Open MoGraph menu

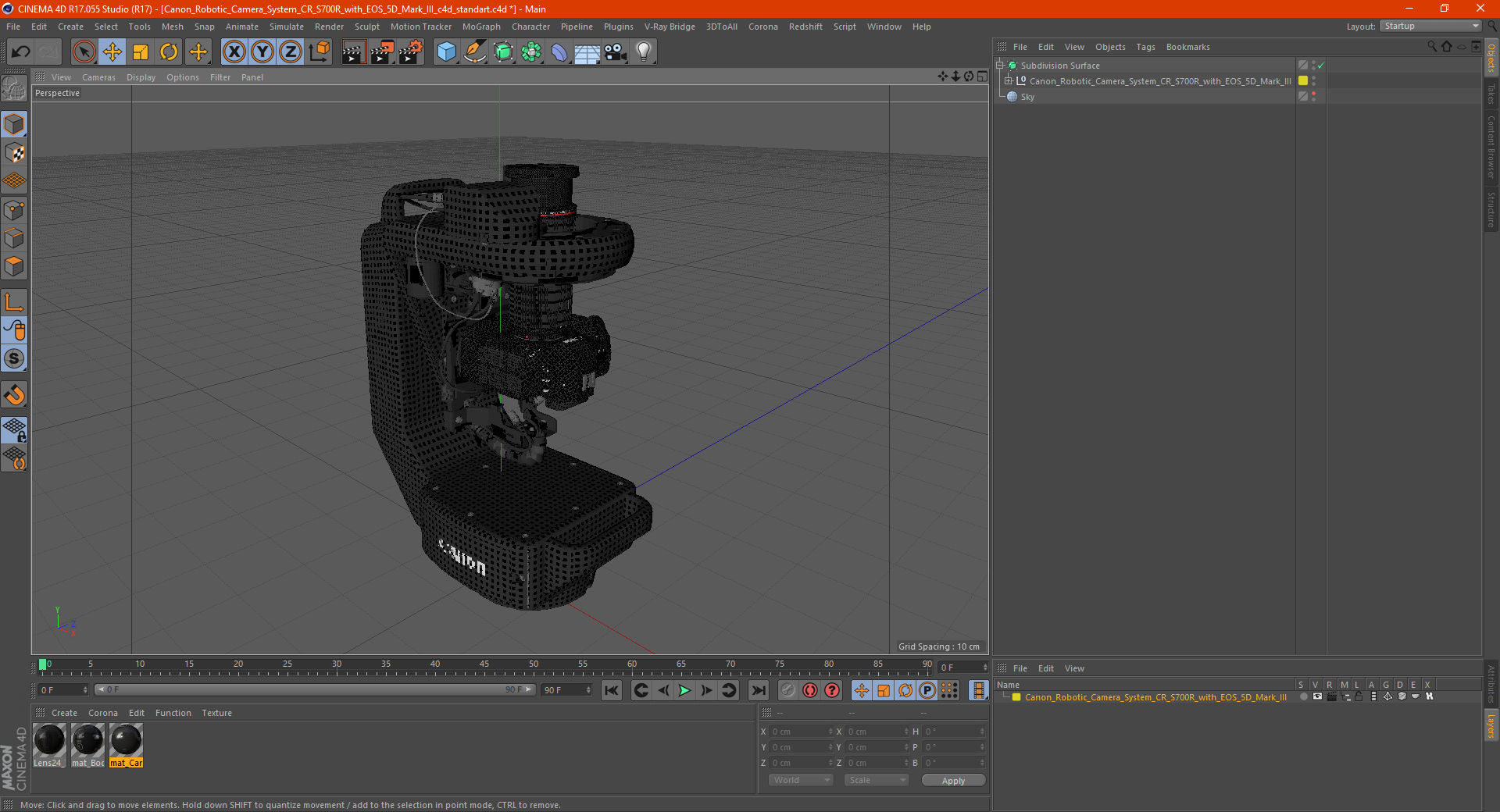481,27
